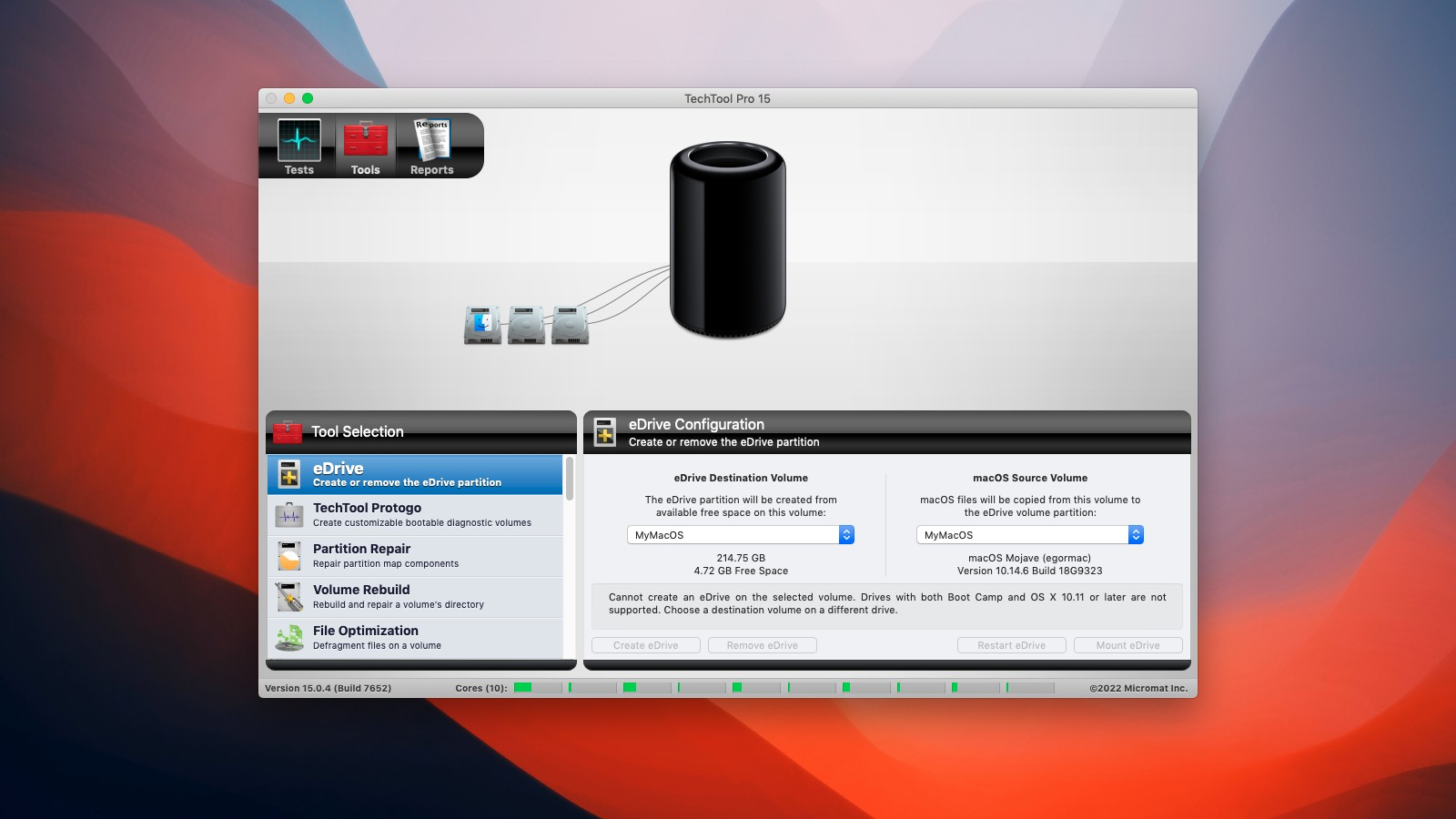Click the Tool Selection toolbox icon
1456x819 pixels.
(288, 430)
